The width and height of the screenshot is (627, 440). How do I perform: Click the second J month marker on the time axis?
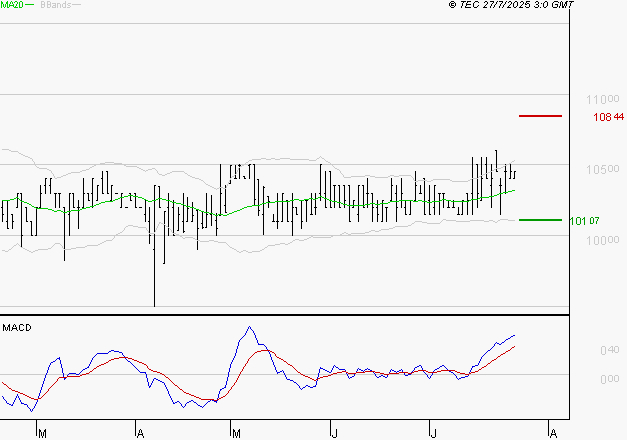[x=434, y=433]
